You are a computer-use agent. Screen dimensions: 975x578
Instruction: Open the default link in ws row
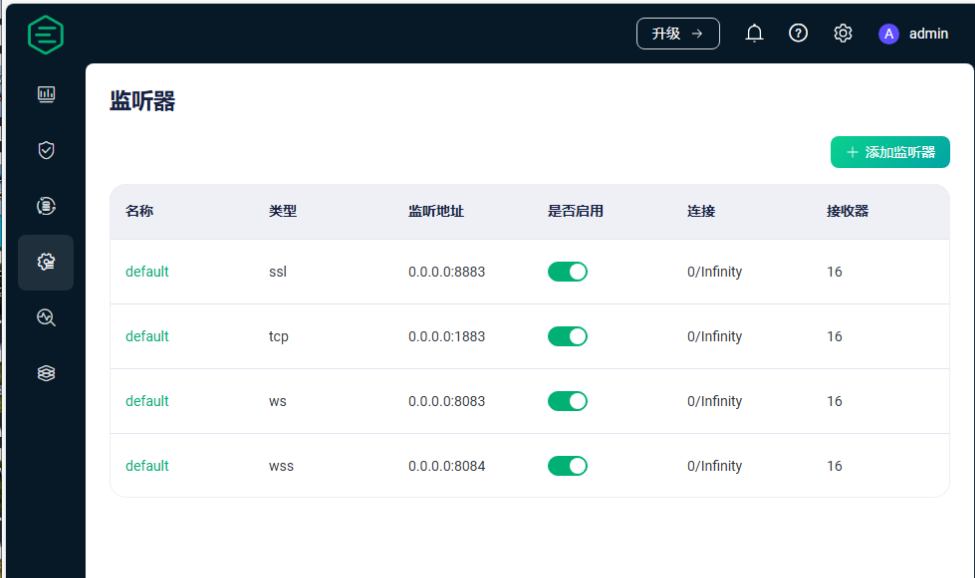147,401
